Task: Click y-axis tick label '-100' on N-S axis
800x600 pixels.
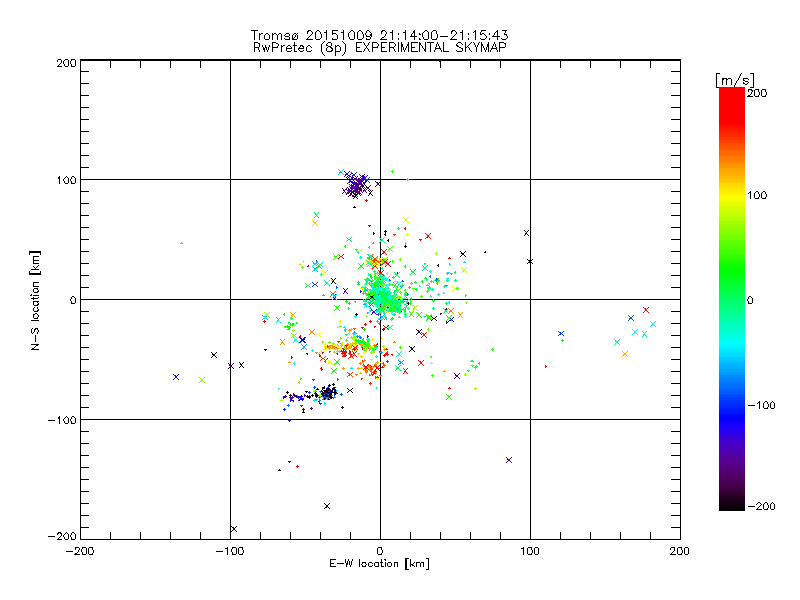Action: pyautogui.click(x=62, y=420)
